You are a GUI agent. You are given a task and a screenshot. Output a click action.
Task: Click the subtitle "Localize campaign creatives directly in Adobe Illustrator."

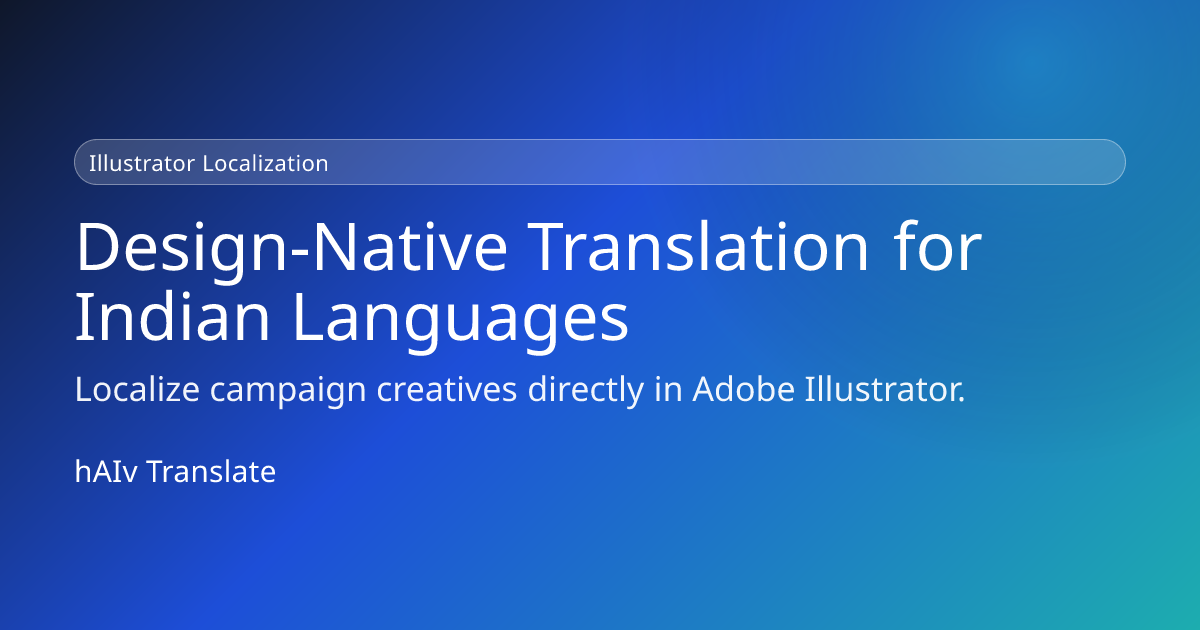click(520, 391)
